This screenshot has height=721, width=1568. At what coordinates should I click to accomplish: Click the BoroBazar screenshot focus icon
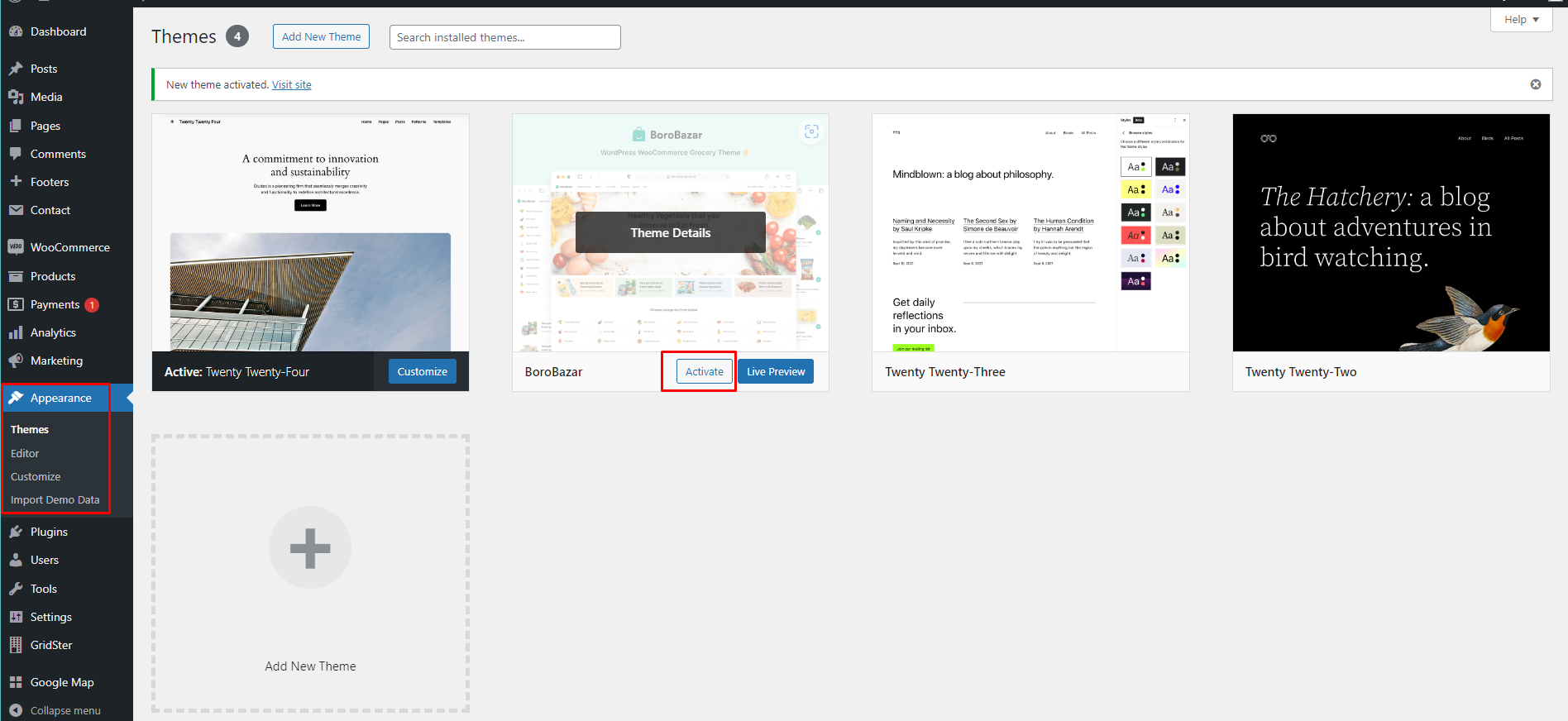point(811,131)
